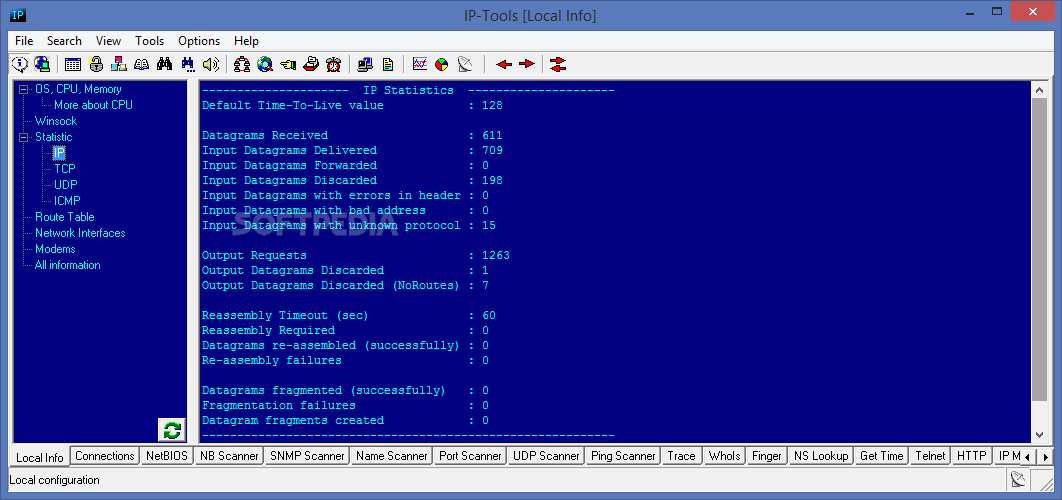
Task: Collapse the Statistic tree node
Action: tap(24, 137)
